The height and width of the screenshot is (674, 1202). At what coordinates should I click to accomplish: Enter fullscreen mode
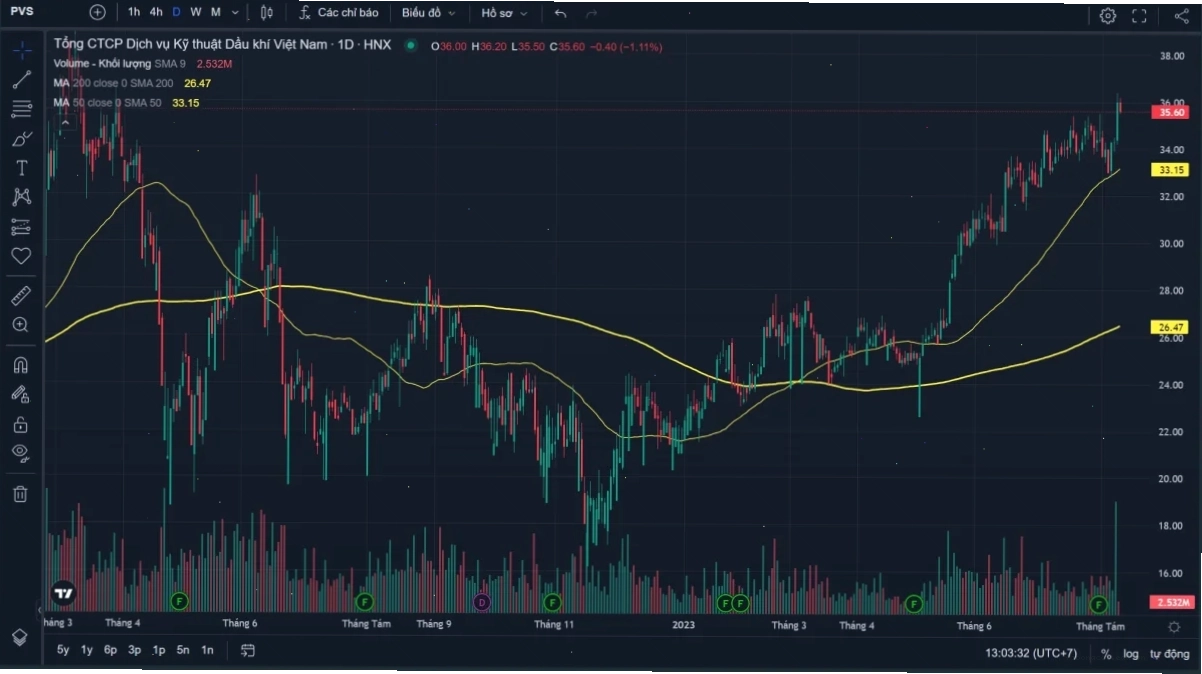(1139, 15)
